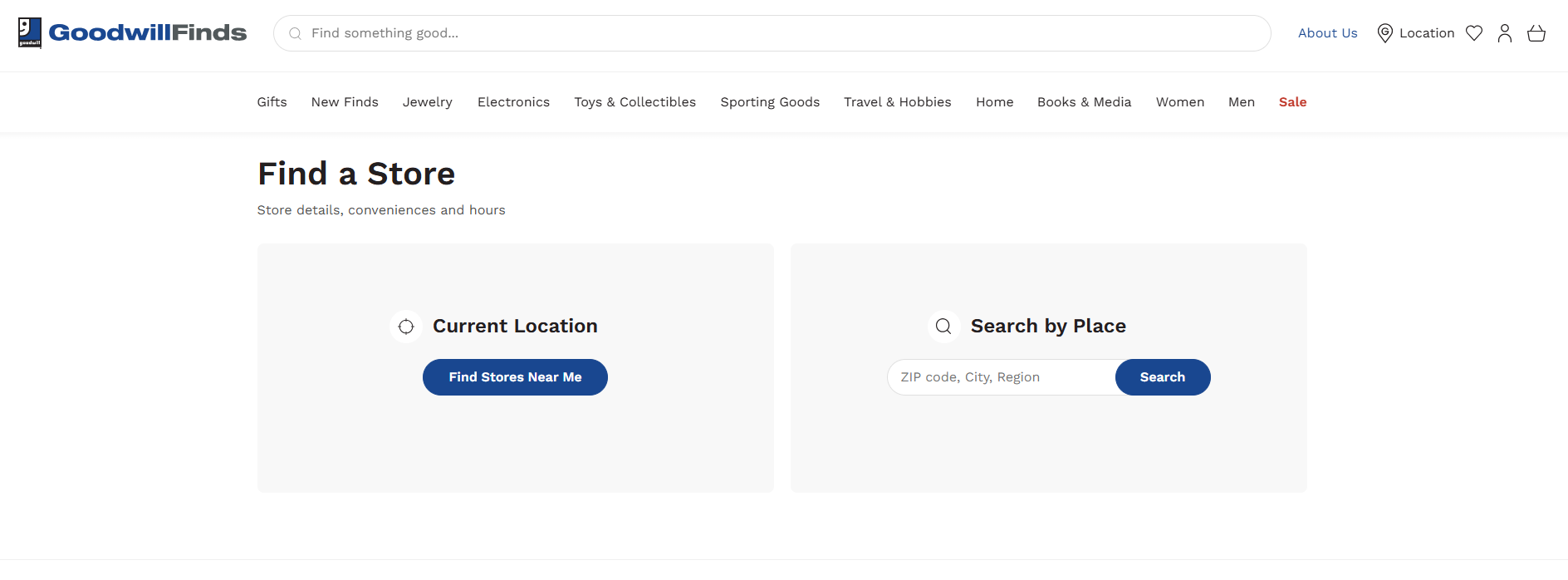Click the search magnifier icon in top bar

click(295, 33)
